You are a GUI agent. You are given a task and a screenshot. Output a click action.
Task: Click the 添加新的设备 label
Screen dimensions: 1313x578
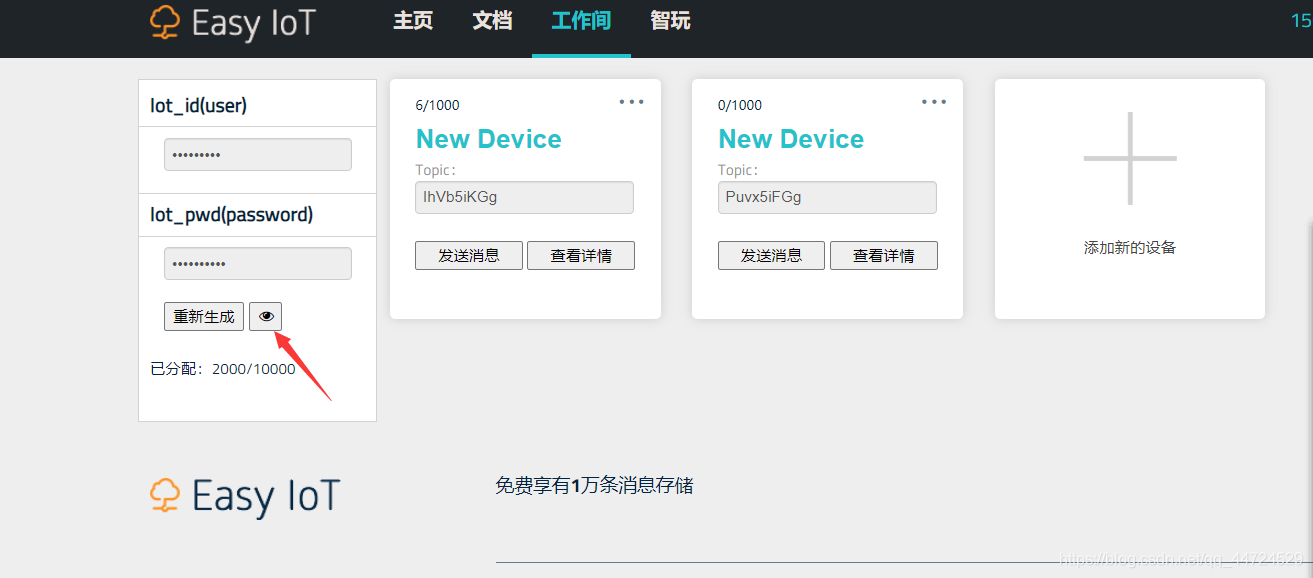[1130, 247]
